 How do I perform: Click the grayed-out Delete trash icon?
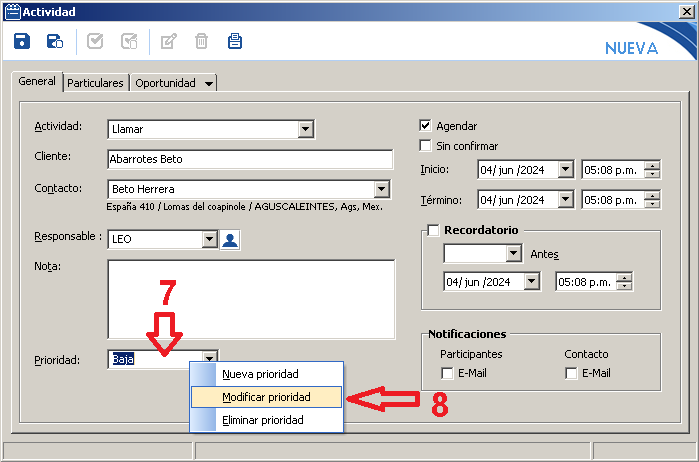point(201,41)
